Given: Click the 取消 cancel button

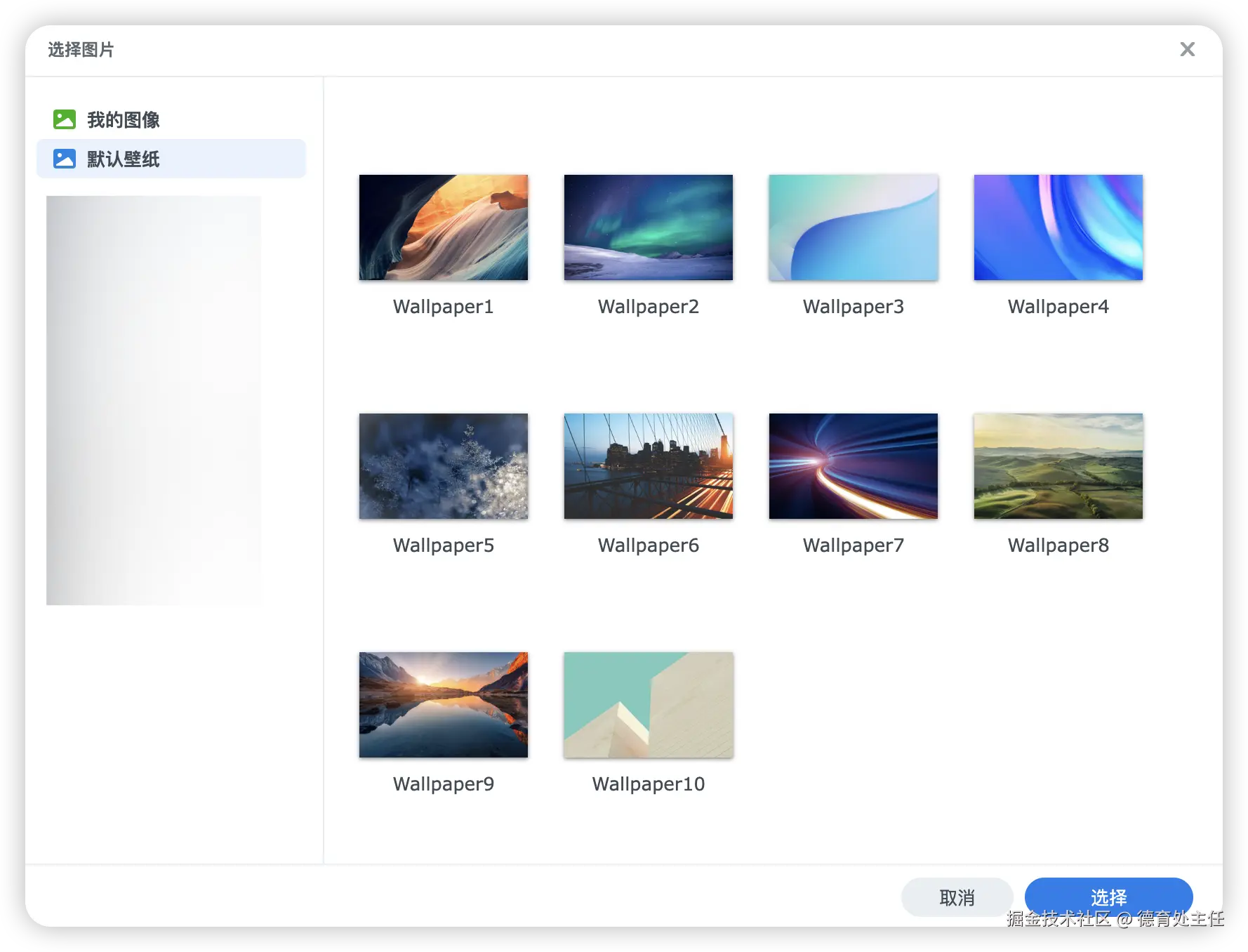Looking at the screenshot, I should (957, 897).
